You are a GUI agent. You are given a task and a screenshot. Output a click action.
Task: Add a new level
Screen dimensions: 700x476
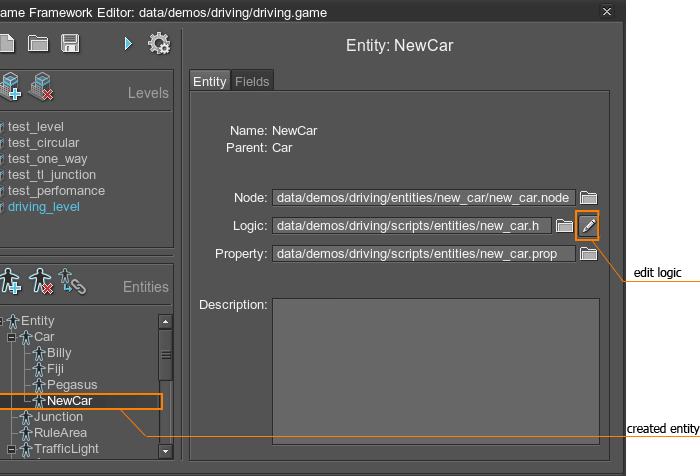coord(11,87)
